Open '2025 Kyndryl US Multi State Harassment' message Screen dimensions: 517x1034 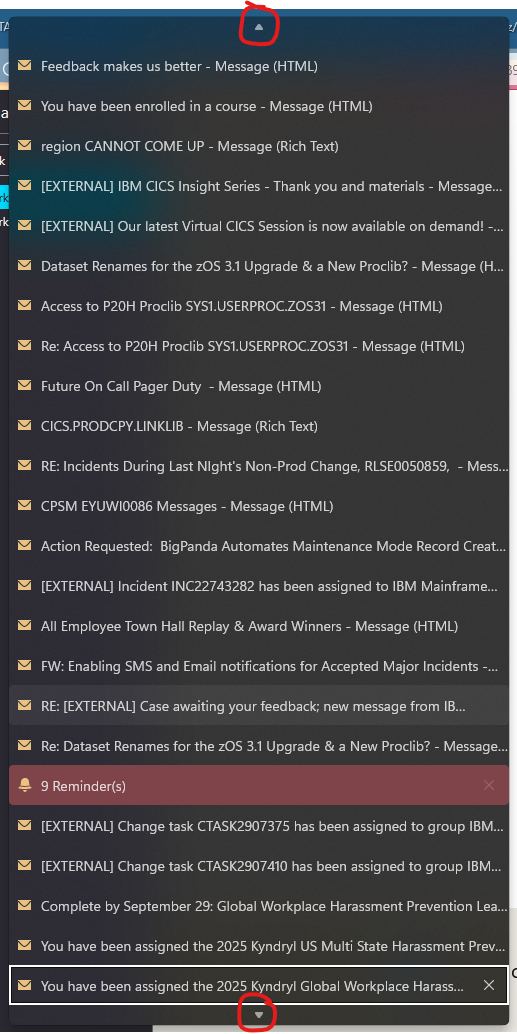[258, 946]
